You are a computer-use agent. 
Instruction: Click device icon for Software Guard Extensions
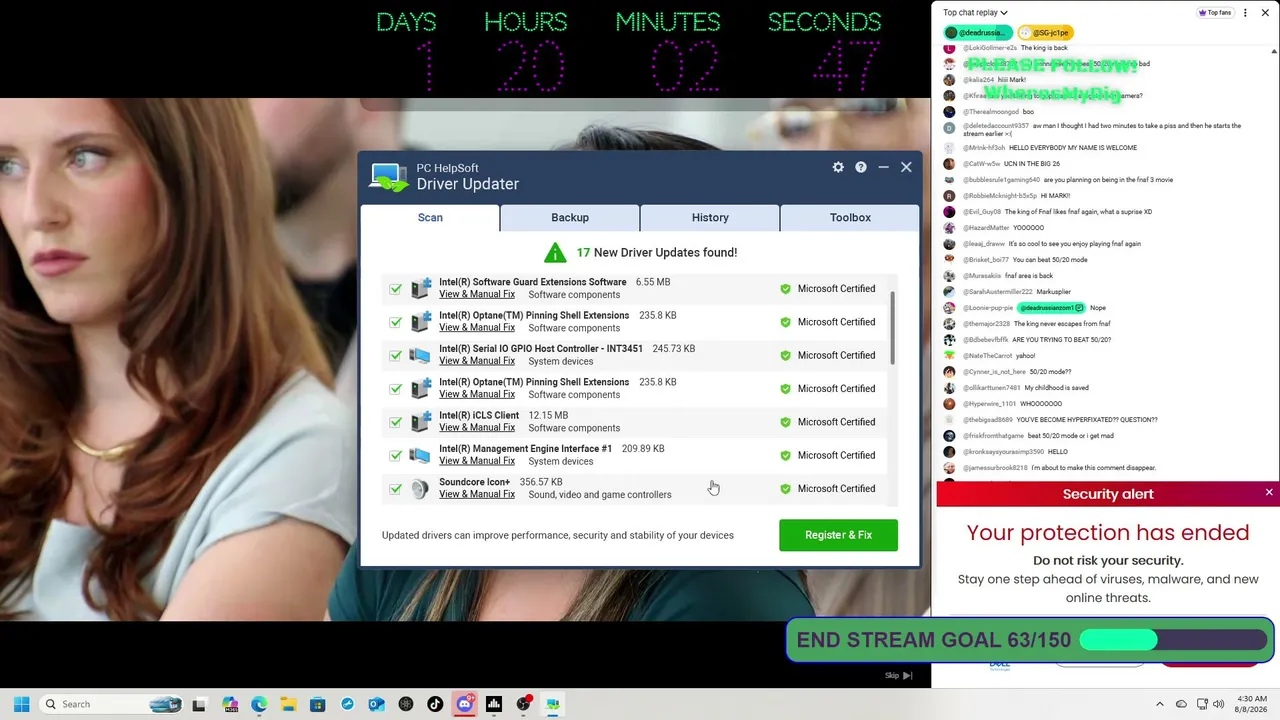click(421, 288)
